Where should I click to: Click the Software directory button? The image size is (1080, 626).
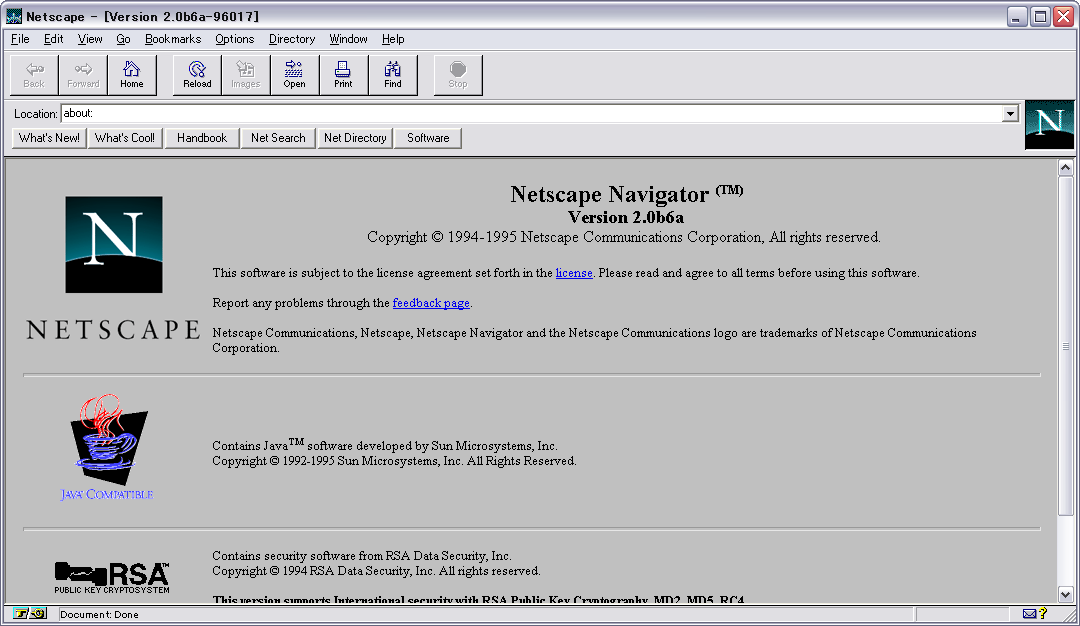click(428, 138)
